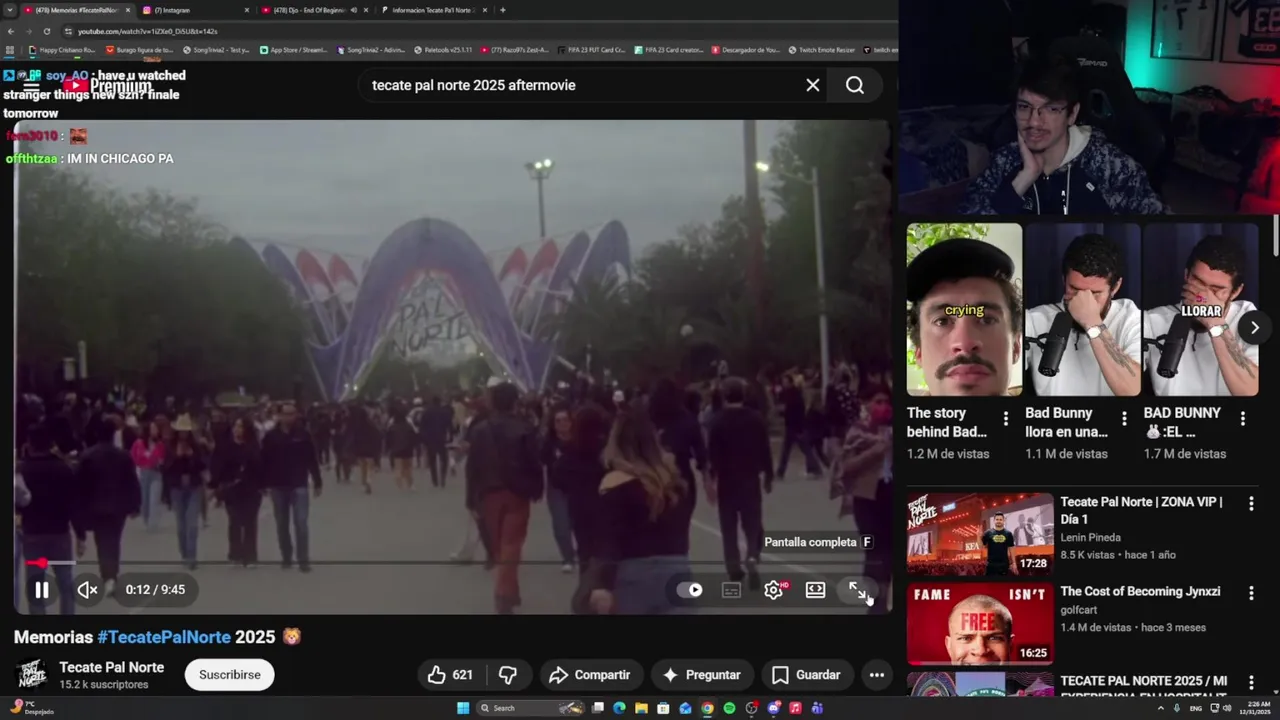Enter full screen with the expand icon
The width and height of the screenshot is (1280, 720).
(858, 590)
